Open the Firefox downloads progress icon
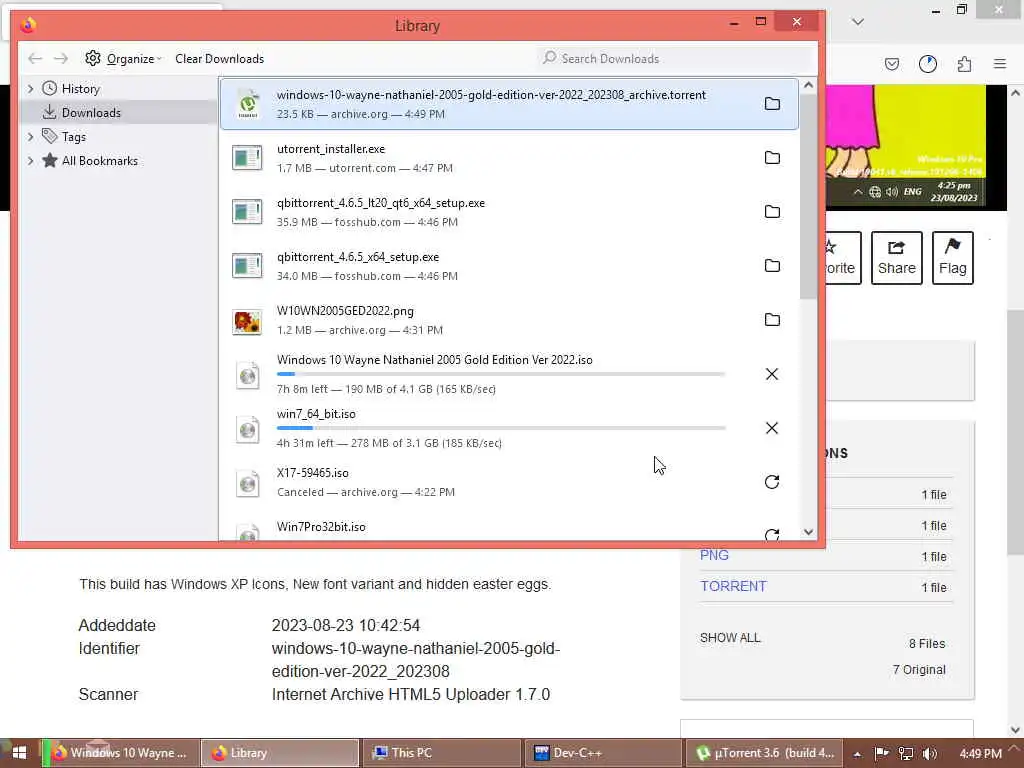Viewport: 1024px width, 768px height. point(928,64)
